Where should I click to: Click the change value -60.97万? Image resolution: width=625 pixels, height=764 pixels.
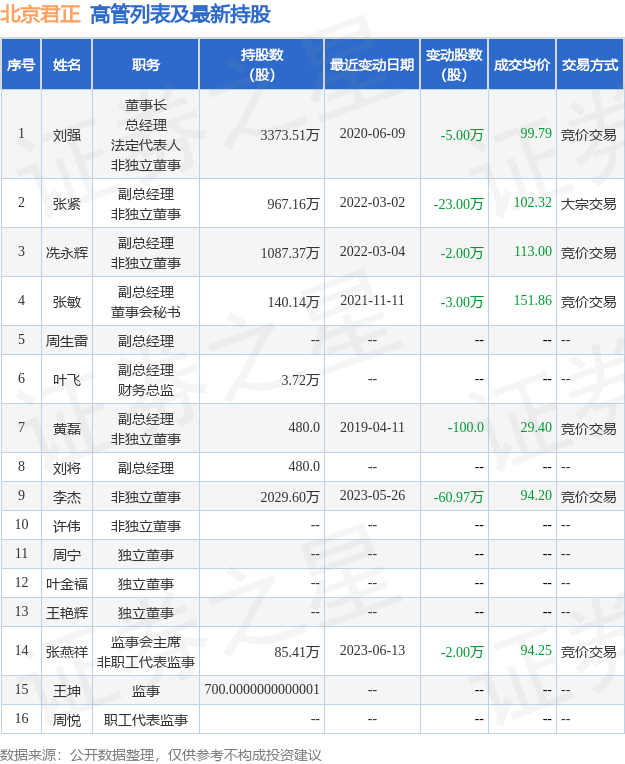pos(458,497)
